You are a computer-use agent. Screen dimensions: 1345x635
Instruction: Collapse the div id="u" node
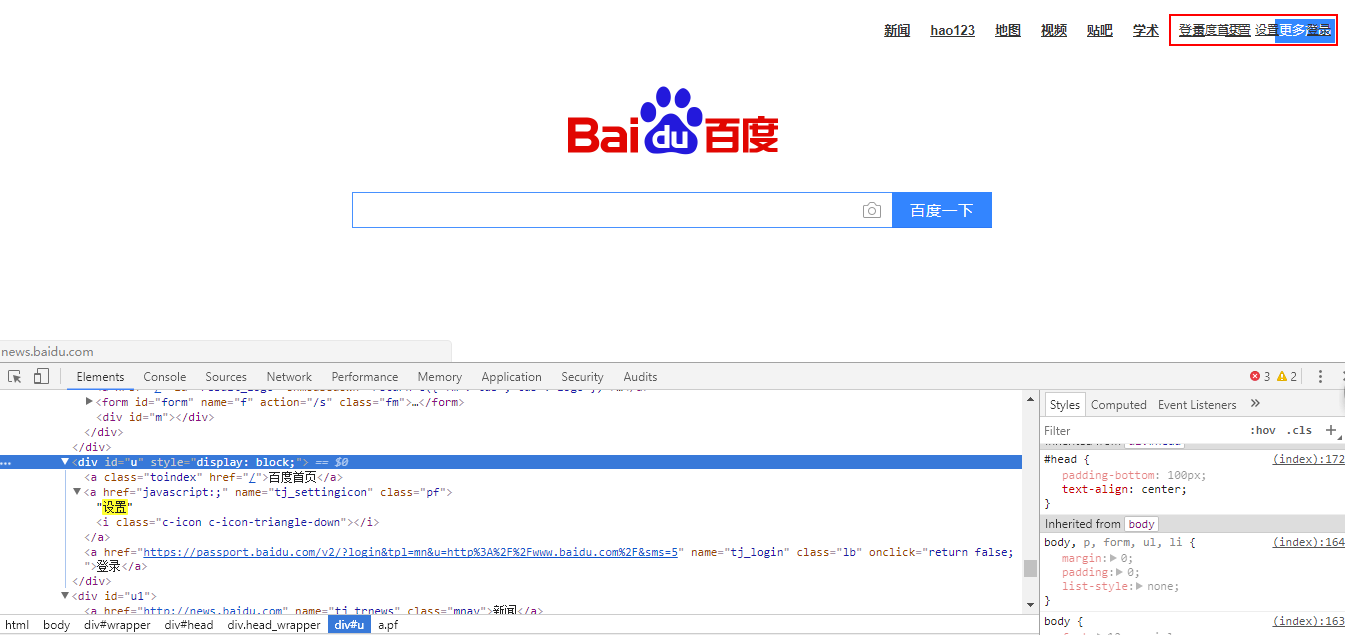coord(66,462)
